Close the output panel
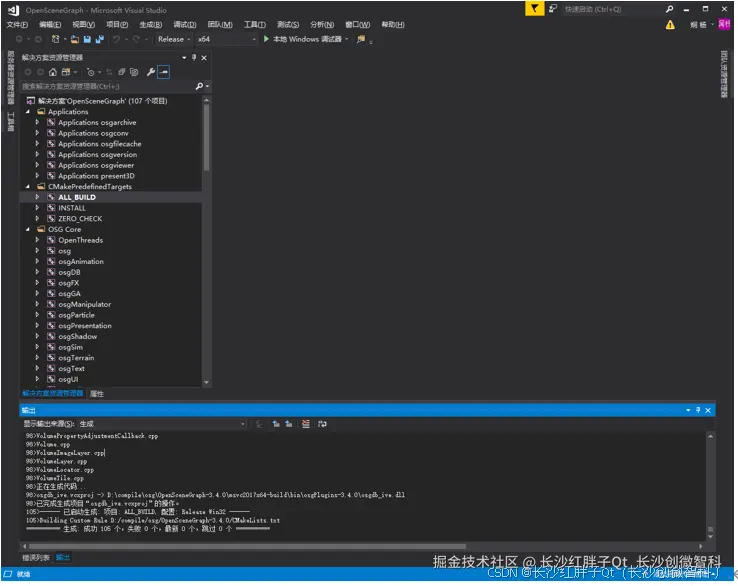738x586 pixels. coord(708,410)
